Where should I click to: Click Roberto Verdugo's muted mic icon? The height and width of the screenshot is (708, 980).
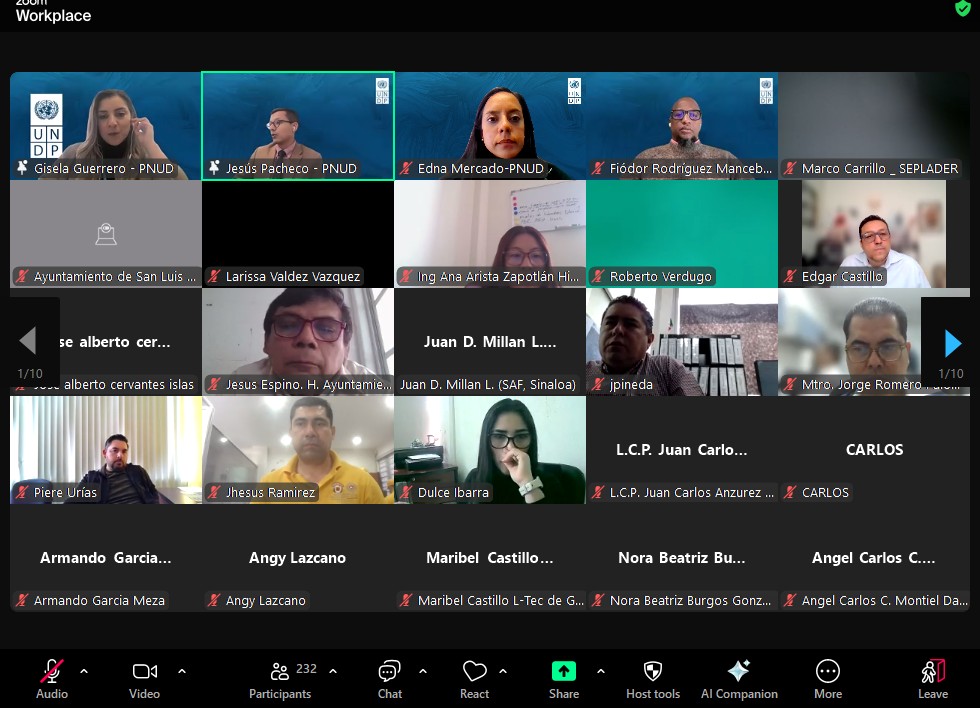point(598,276)
